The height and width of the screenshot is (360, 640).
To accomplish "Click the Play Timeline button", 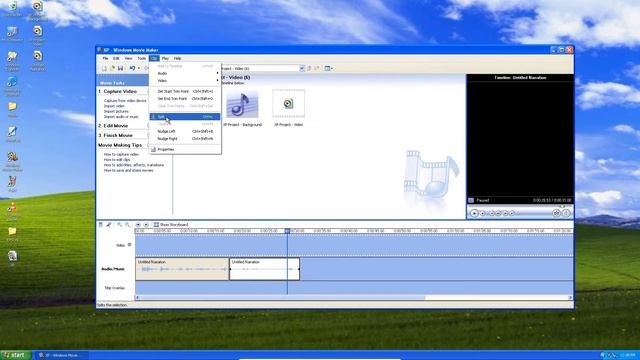I will (x=146, y=225).
